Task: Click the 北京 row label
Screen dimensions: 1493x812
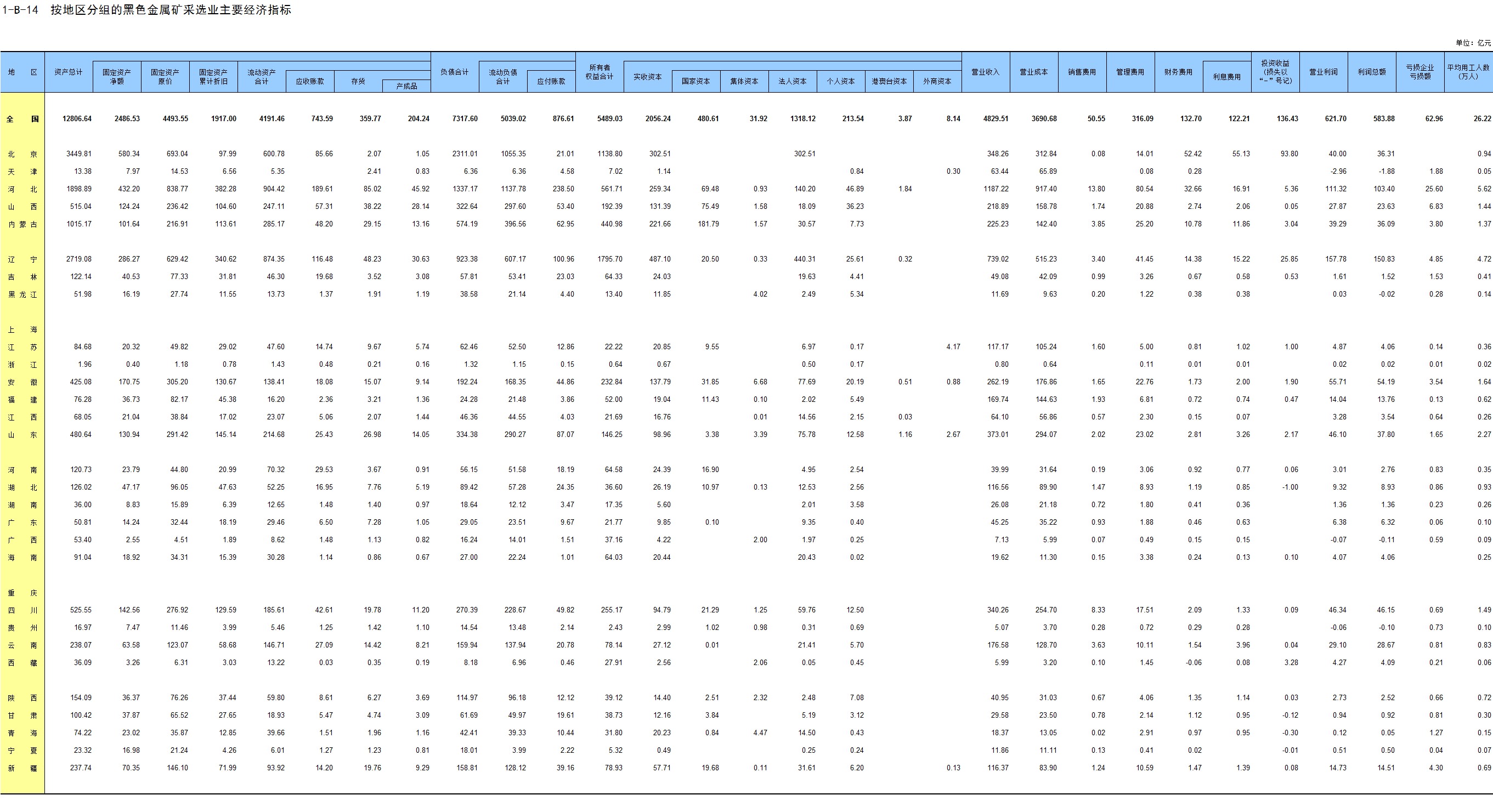Action: pos(22,154)
